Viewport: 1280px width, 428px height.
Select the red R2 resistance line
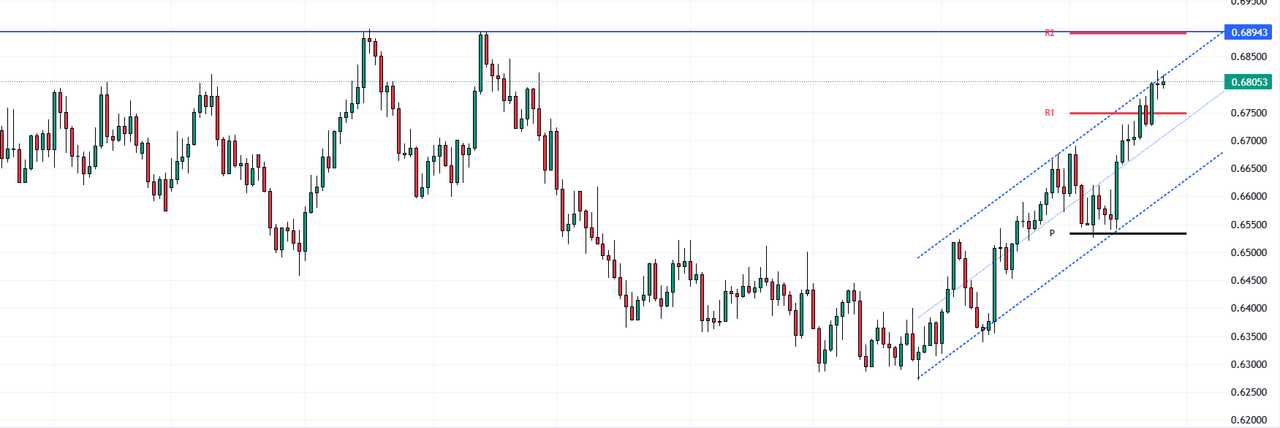1127,33
